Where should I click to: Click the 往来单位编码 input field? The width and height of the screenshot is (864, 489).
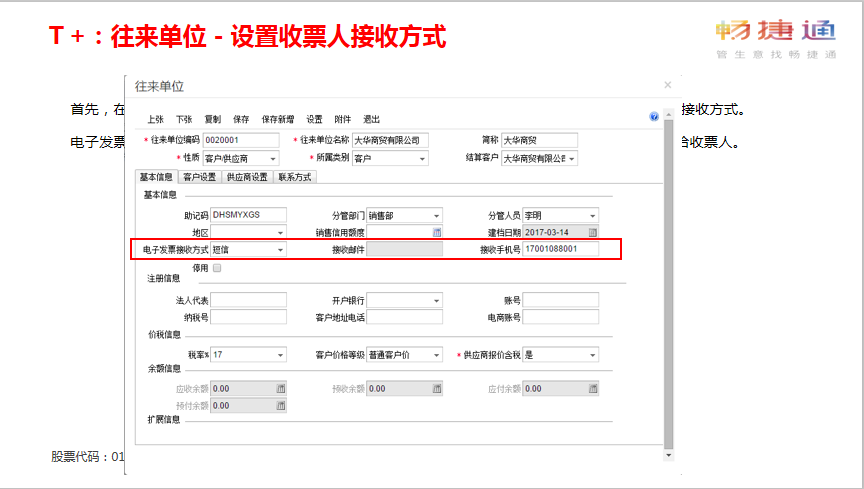pyautogui.click(x=241, y=141)
